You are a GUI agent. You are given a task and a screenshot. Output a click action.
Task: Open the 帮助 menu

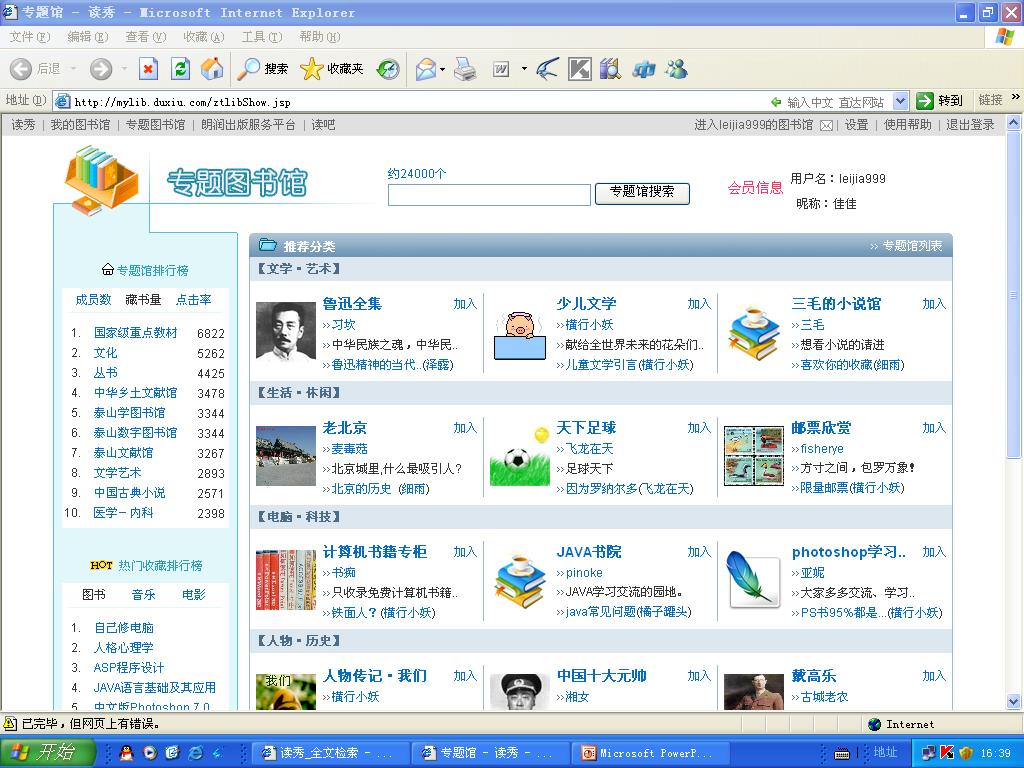(x=320, y=37)
